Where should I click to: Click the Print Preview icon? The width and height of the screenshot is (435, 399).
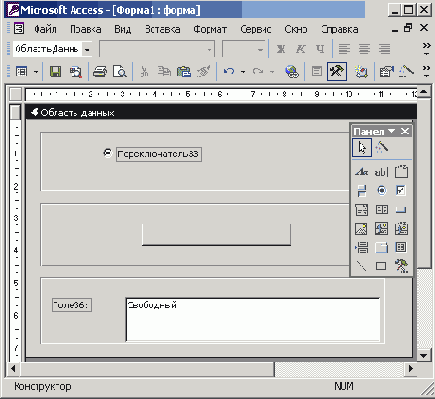point(120,71)
